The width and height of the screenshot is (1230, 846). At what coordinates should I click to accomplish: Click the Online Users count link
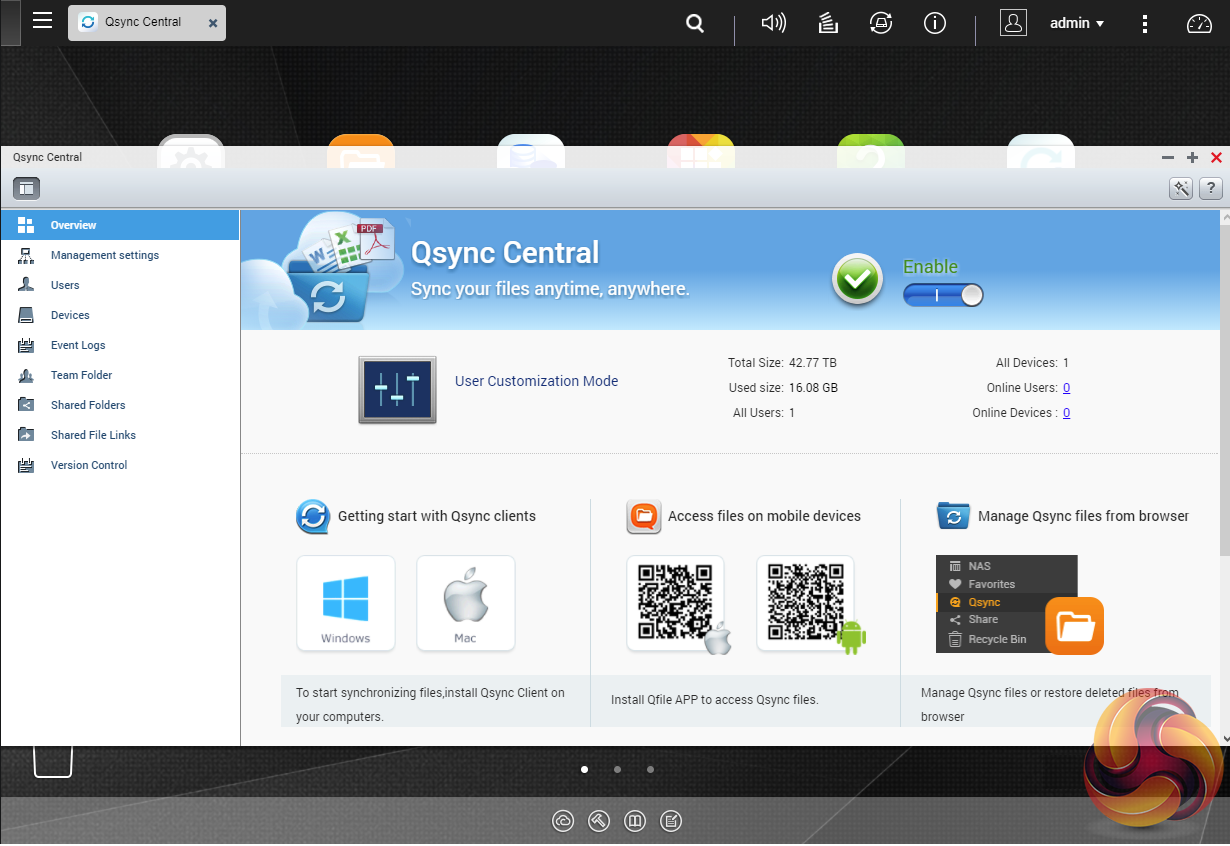(1066, 388)
